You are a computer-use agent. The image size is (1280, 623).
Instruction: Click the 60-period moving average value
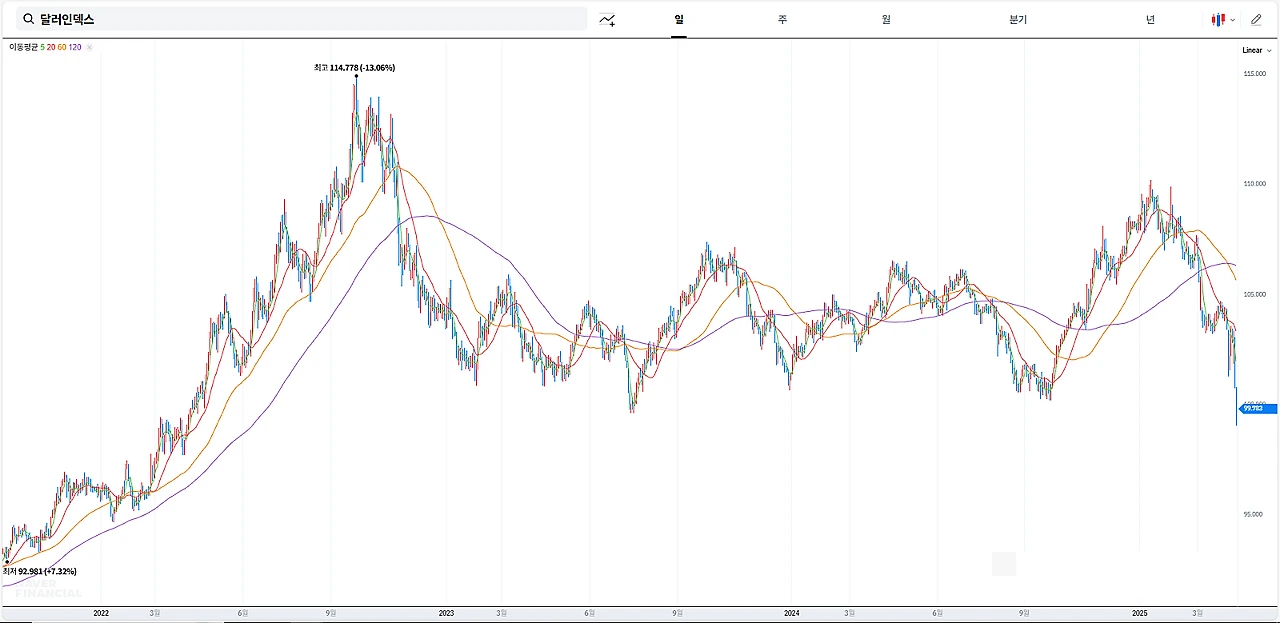pyautogui.click(x=62, y=47)
